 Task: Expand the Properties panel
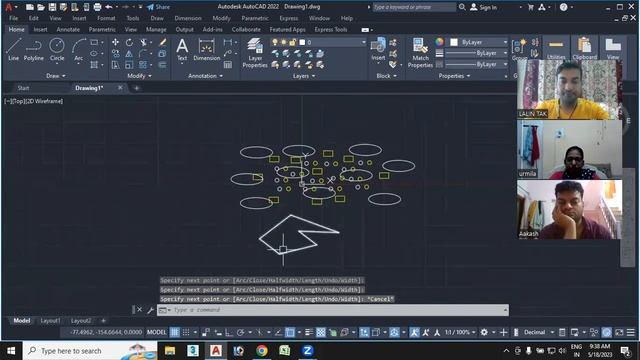click(454, 76)
